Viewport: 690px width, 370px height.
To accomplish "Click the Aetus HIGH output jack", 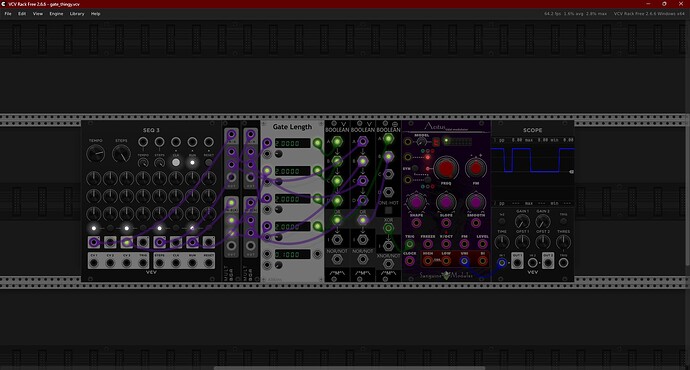I will [x=427, y=261].
